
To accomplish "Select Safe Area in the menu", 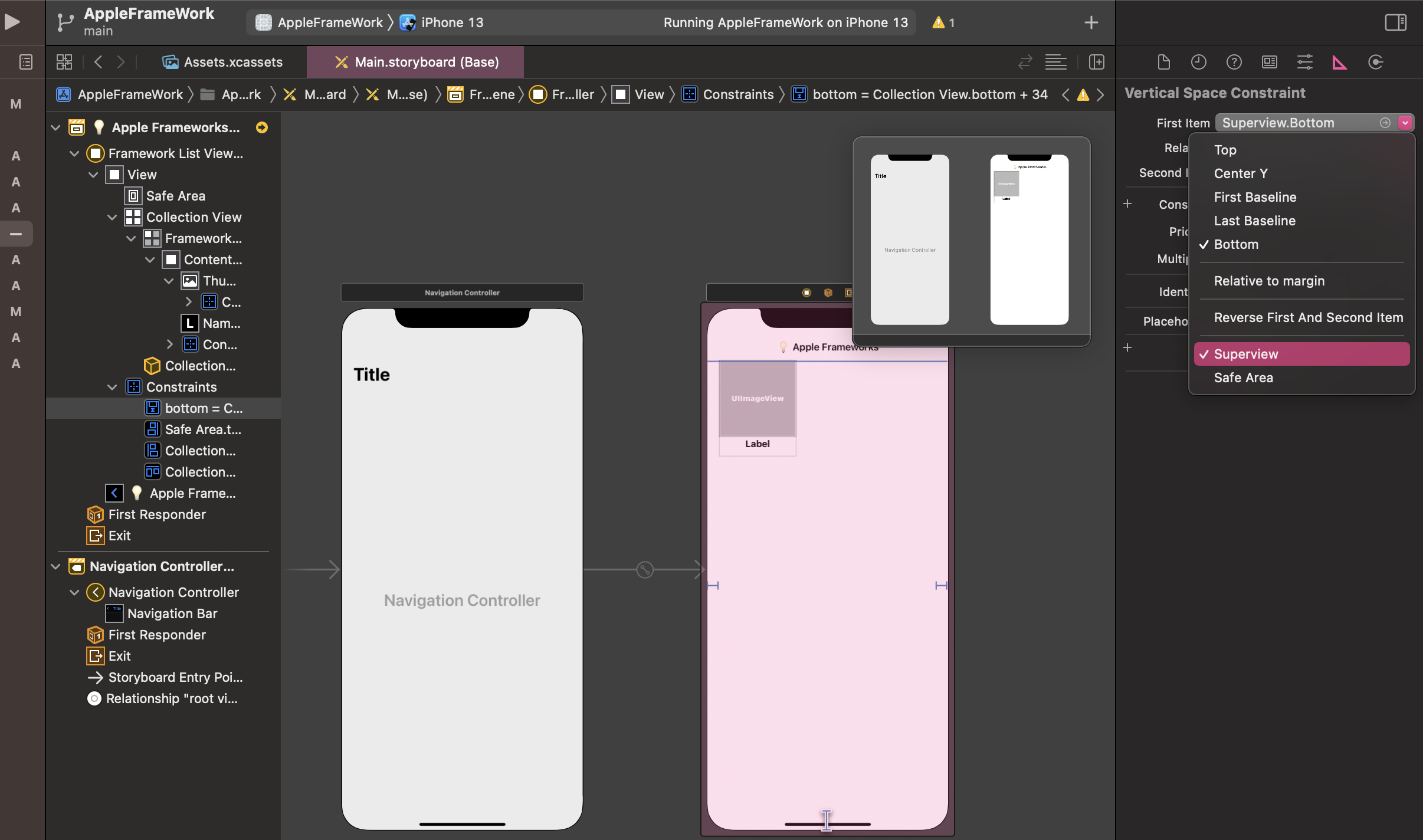I will coord(1243,378).
